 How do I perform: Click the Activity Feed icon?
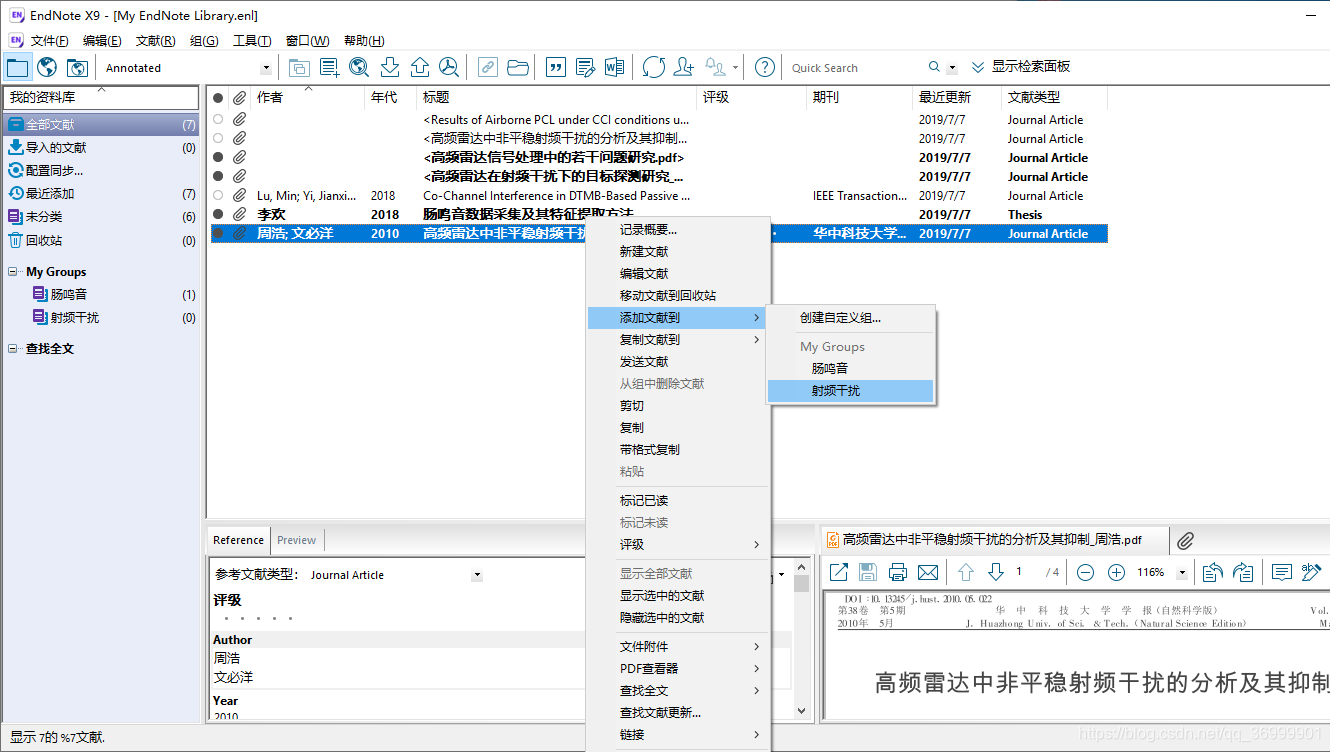tap(716, 67)
